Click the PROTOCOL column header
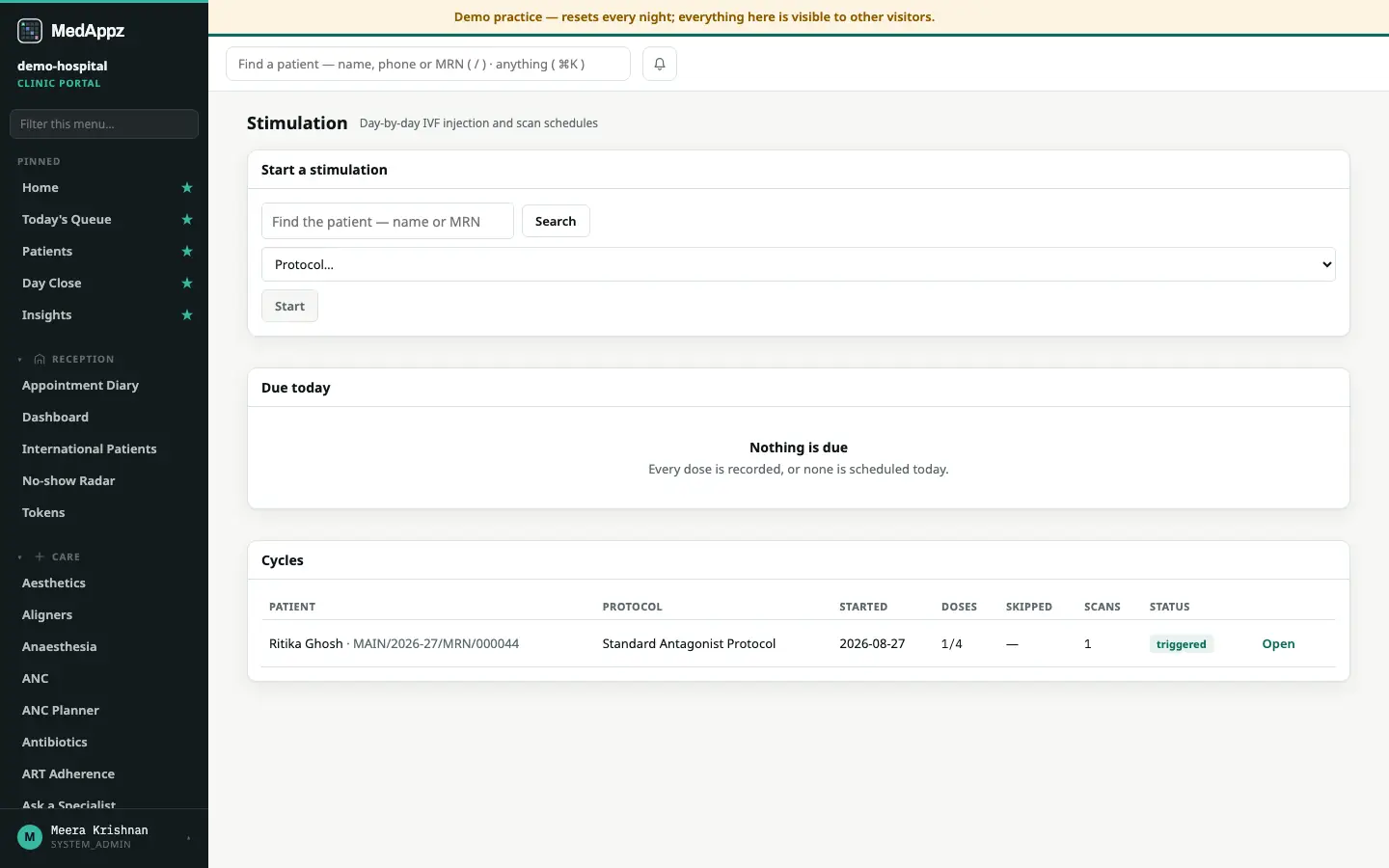 click(x=633, y=607)
